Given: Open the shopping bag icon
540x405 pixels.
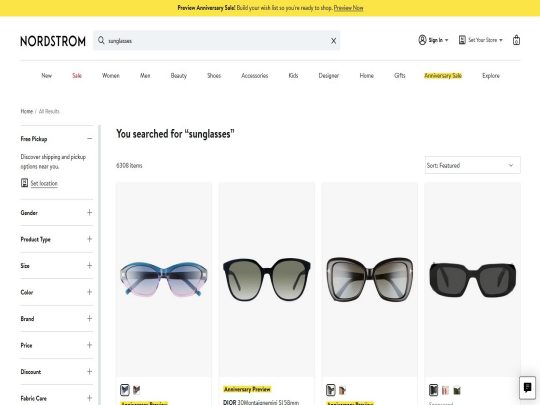Looking at the screenshot, I should [x=516, y=40].
